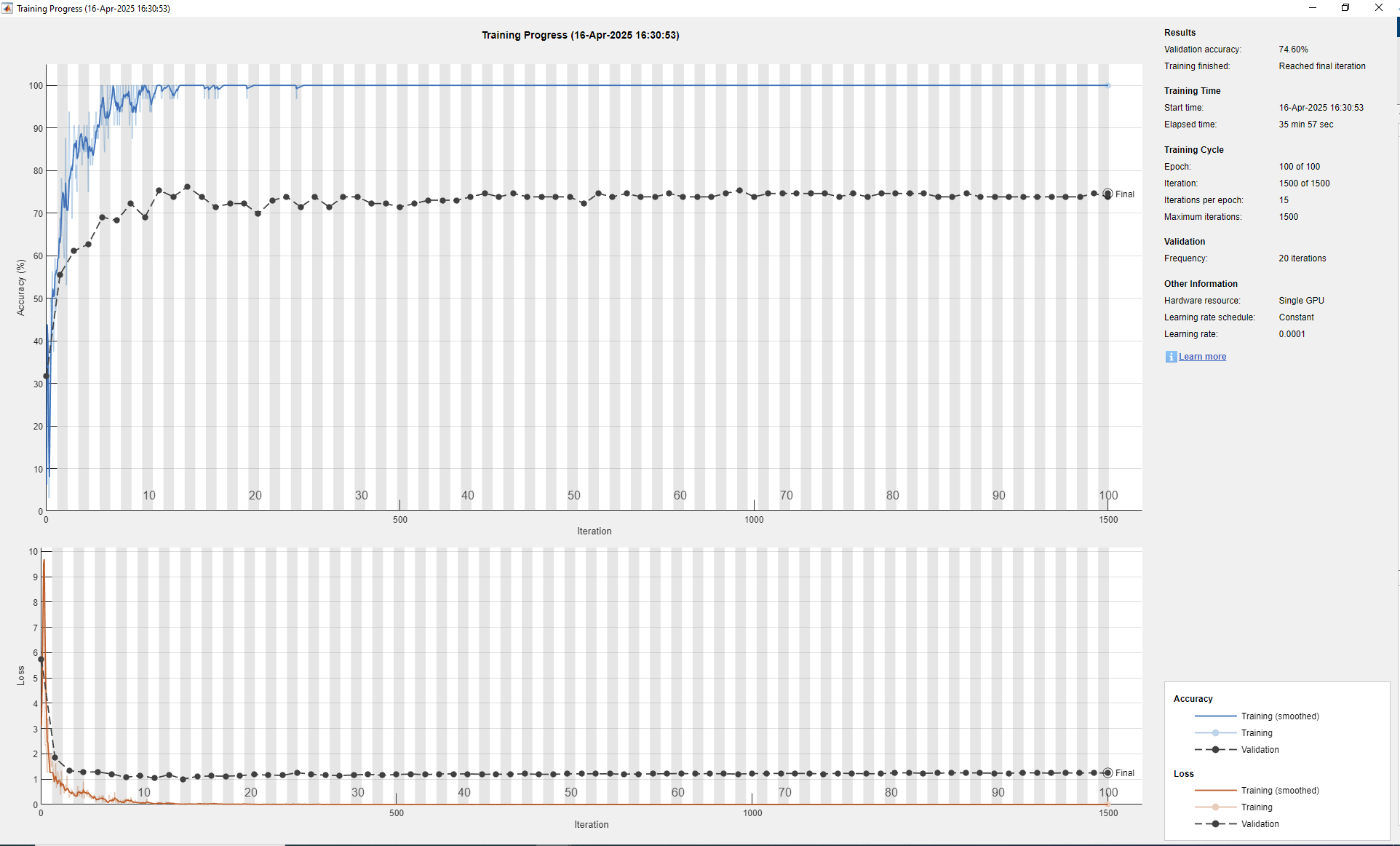Click Loss legend Training (smoothed) orange line
Image resolution: width=1400 pixels, height=846 pixels.
tap(1215, 791)
